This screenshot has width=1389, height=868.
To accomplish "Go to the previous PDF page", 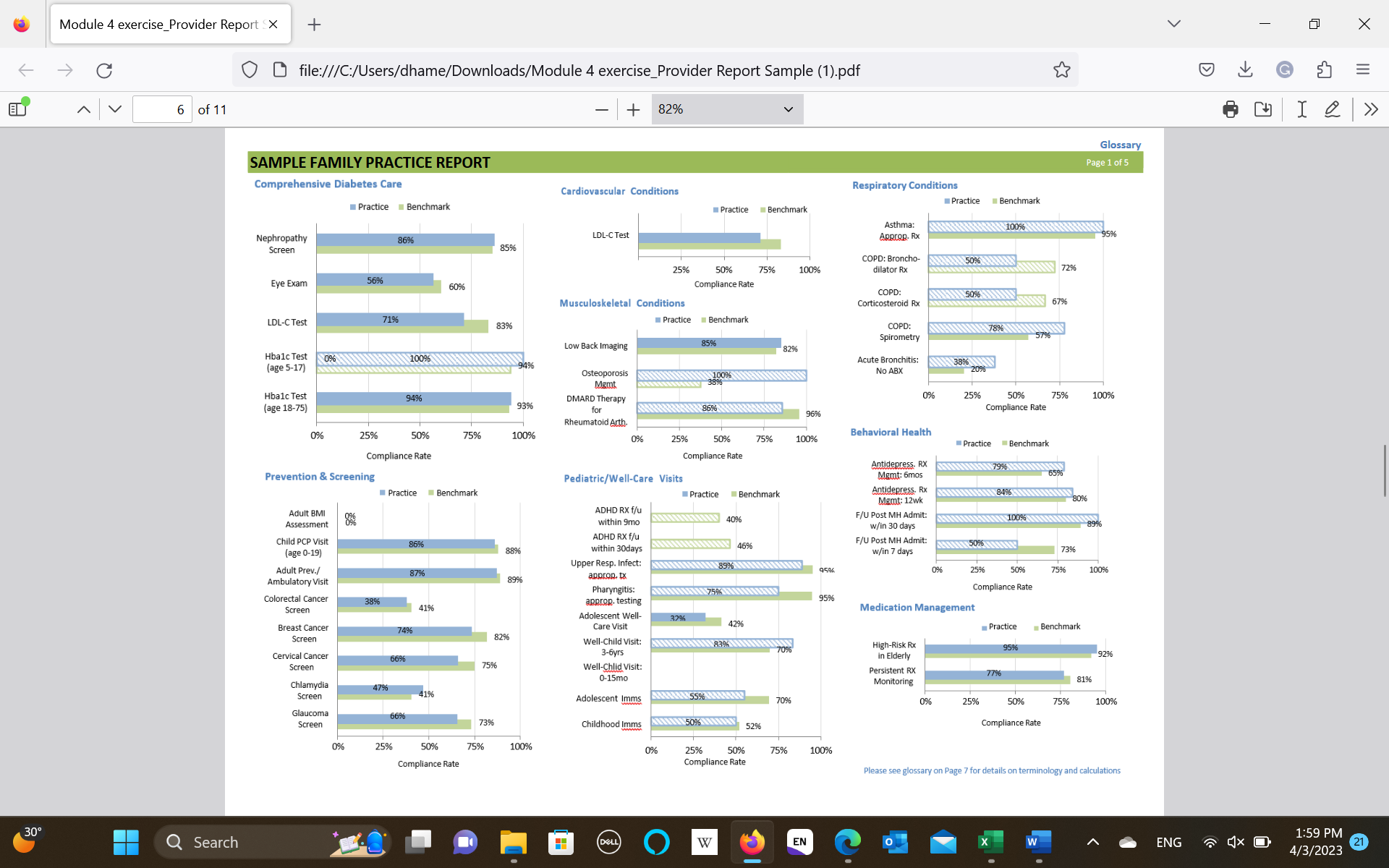I will coord(83,109).
